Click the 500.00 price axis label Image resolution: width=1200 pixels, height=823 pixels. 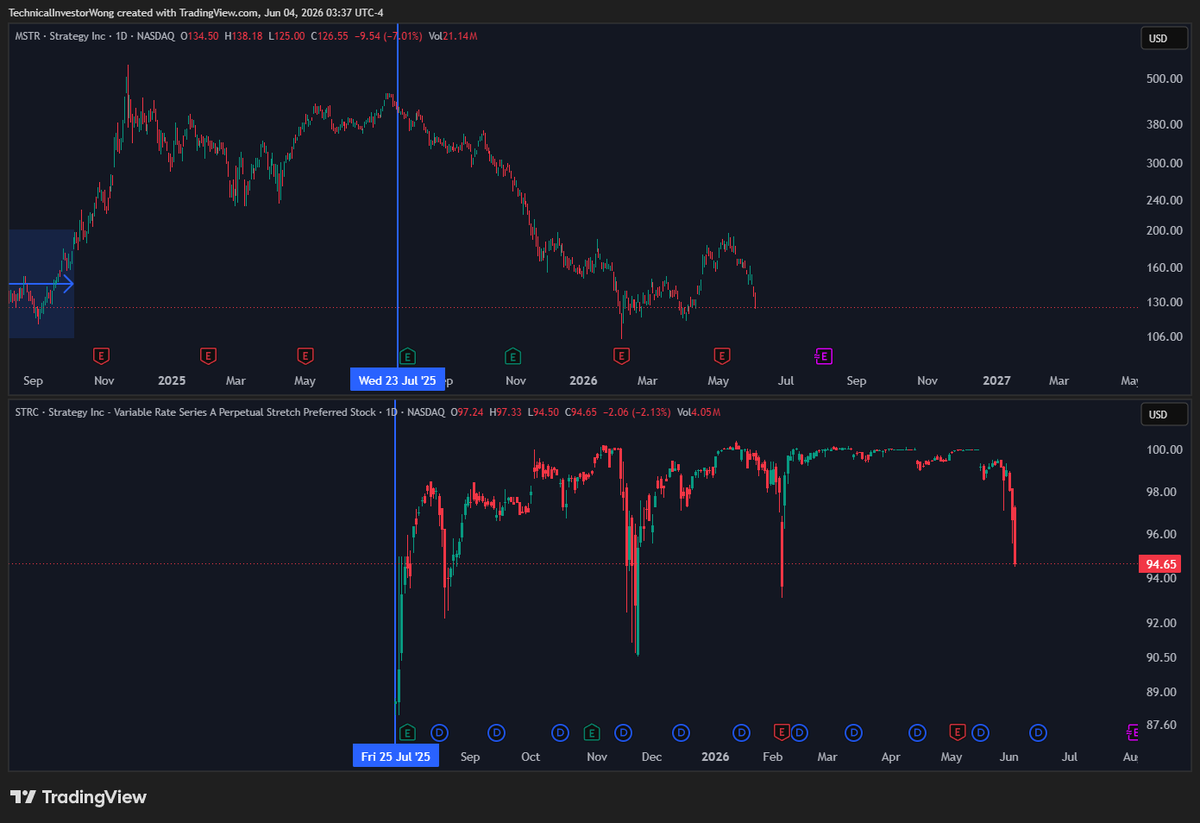point(1163,78)
